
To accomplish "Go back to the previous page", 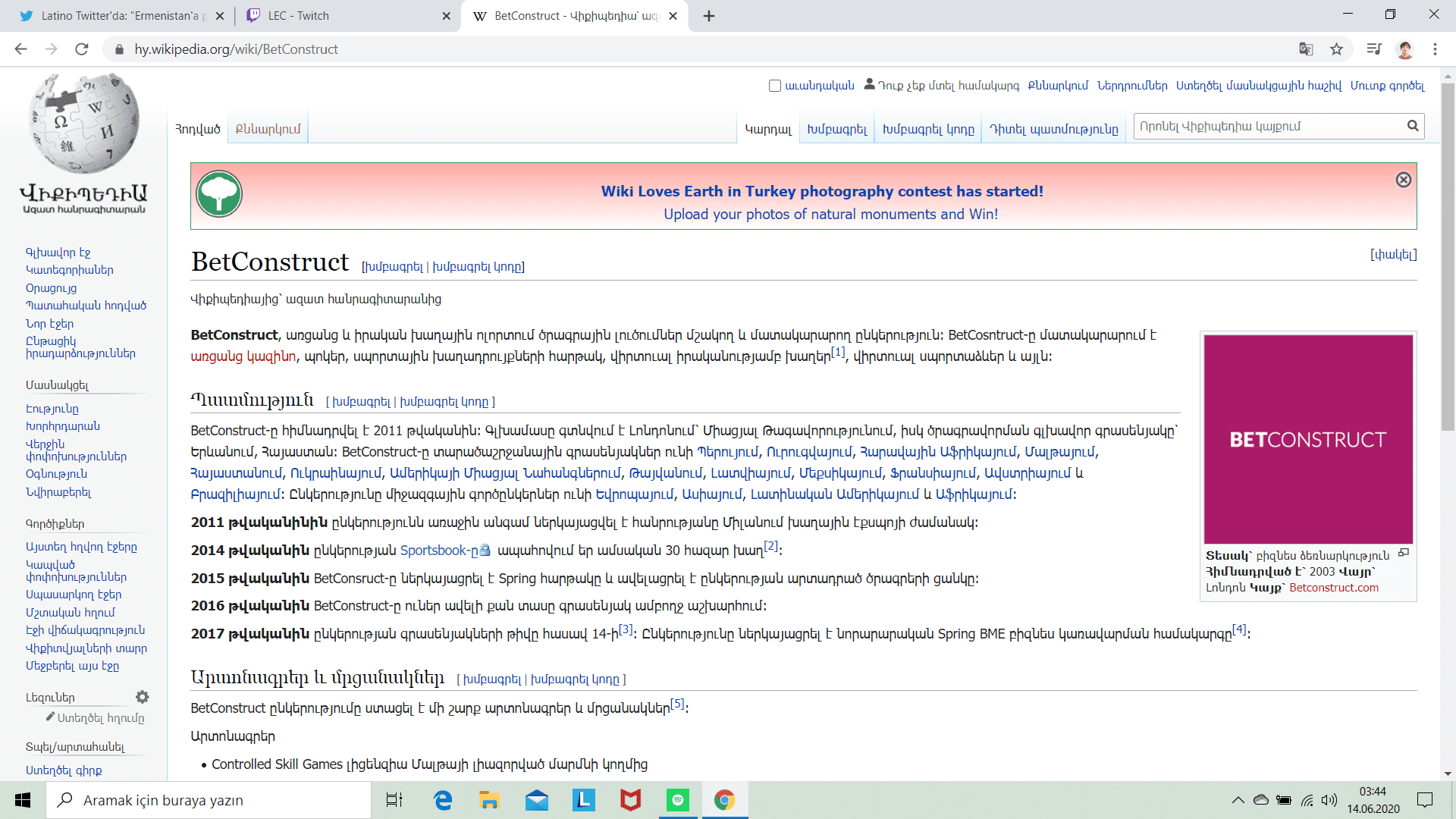I will (20, 49).
